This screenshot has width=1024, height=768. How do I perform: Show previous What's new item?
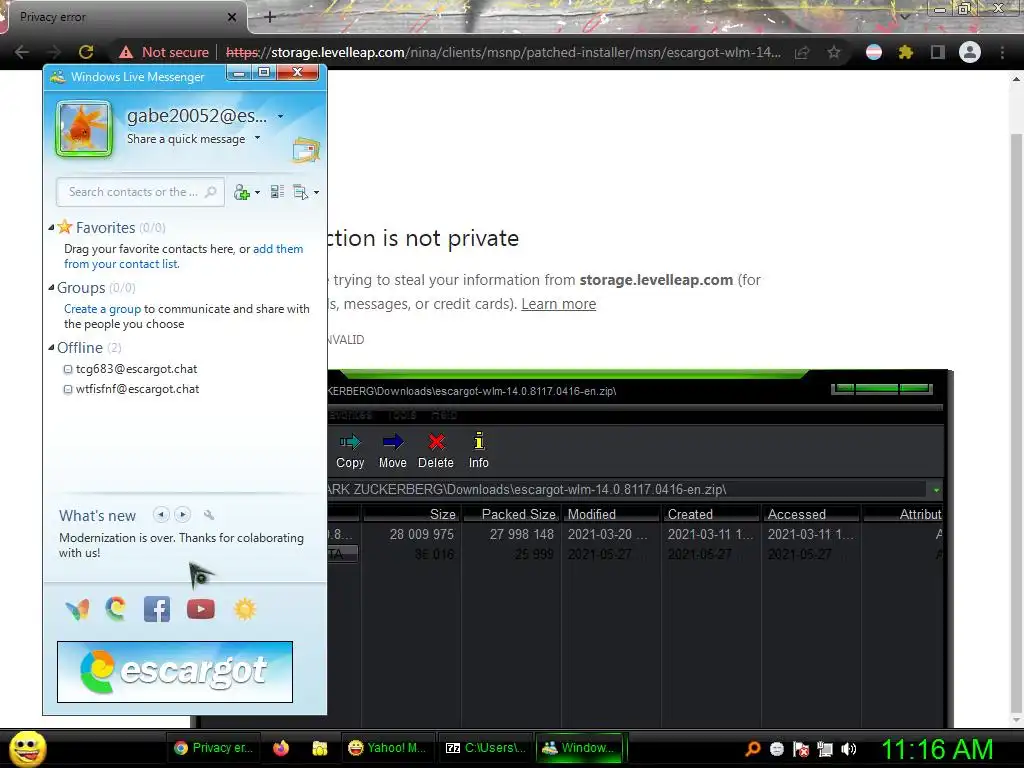pyautogui.click(x=161, y=515)
